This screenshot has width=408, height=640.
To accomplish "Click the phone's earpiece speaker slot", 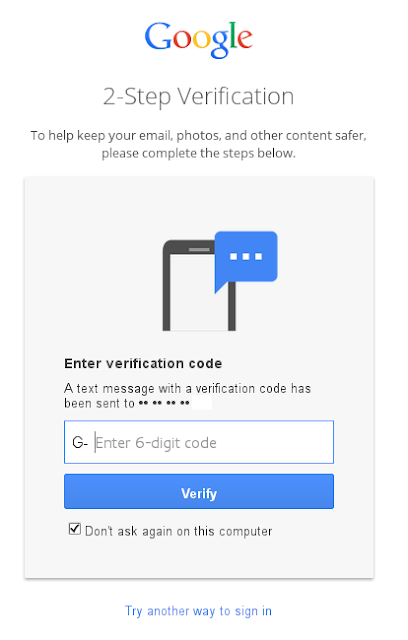I will tap(199, 249).
